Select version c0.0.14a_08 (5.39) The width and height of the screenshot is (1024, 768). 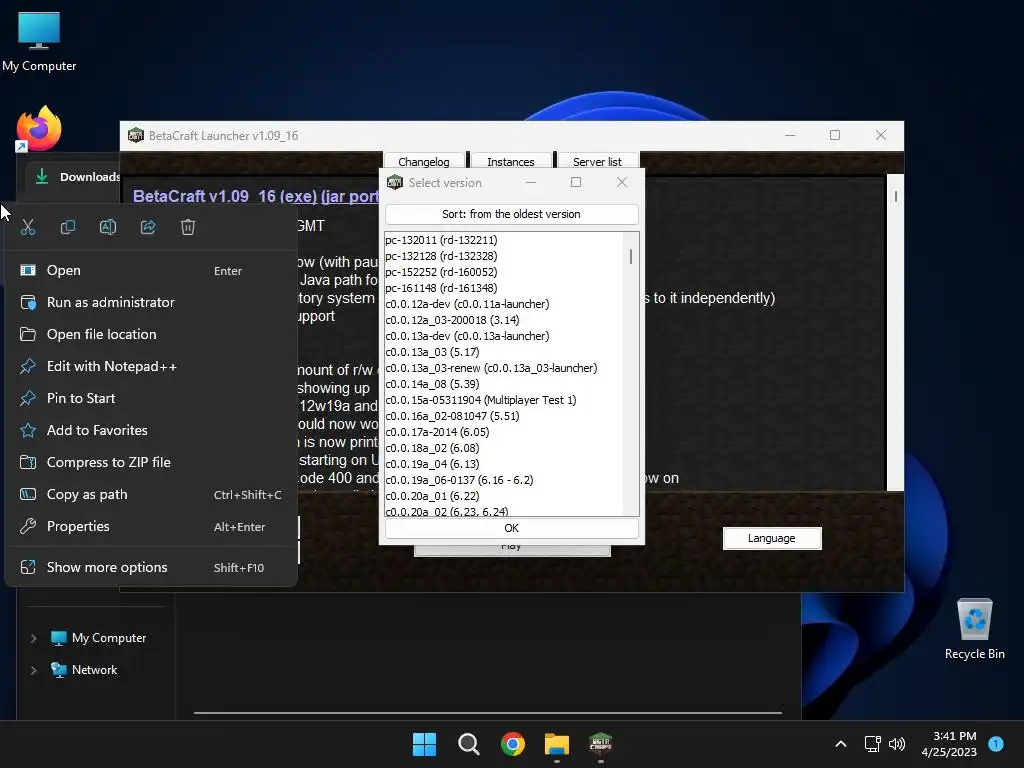point(432,384)
